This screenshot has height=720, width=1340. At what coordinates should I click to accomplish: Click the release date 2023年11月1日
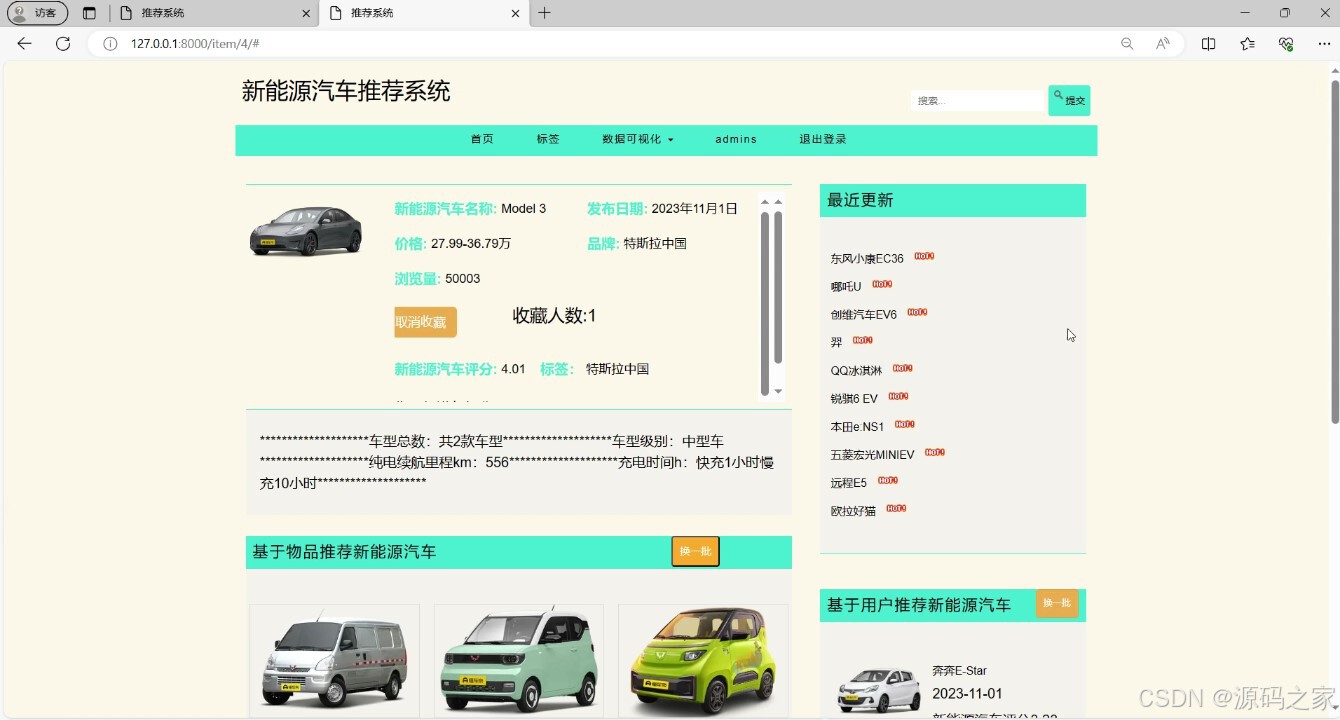[x=694, y=208]
